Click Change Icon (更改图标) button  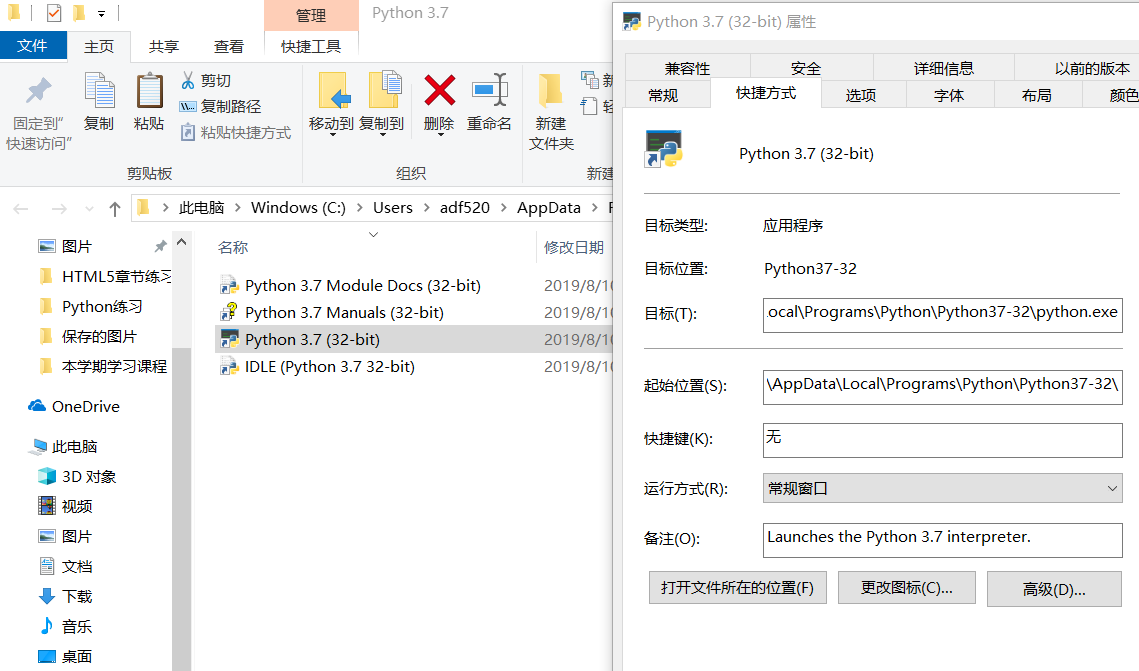[x=907, y=587]
